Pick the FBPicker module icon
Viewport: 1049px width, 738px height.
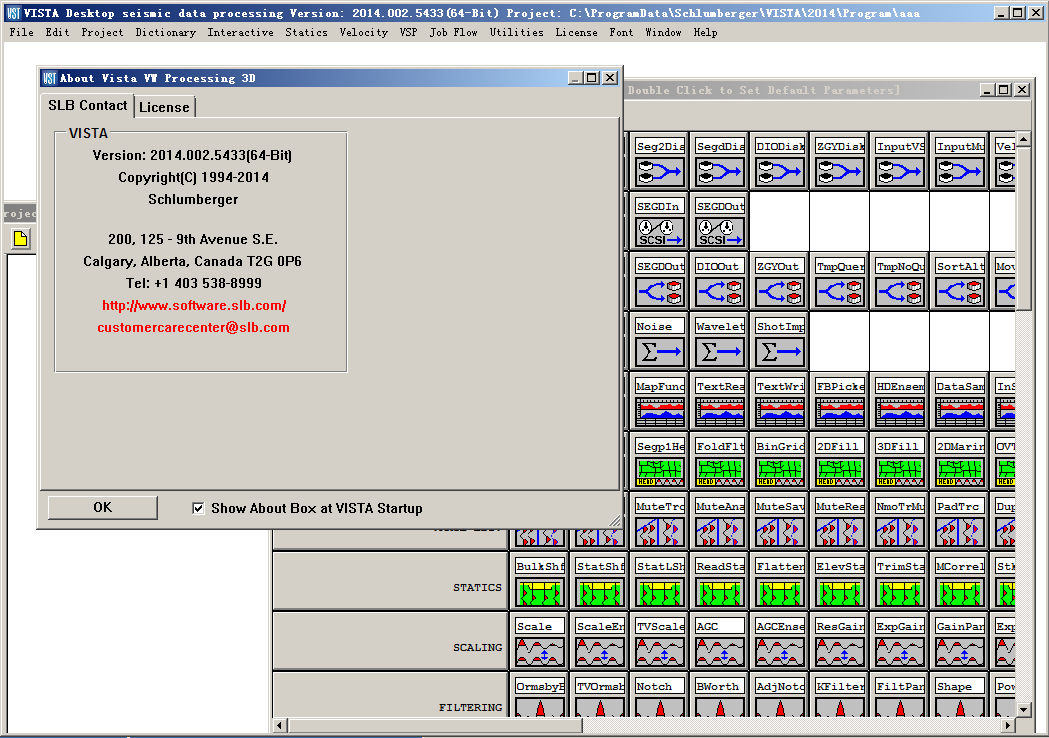tap(840, 412)
